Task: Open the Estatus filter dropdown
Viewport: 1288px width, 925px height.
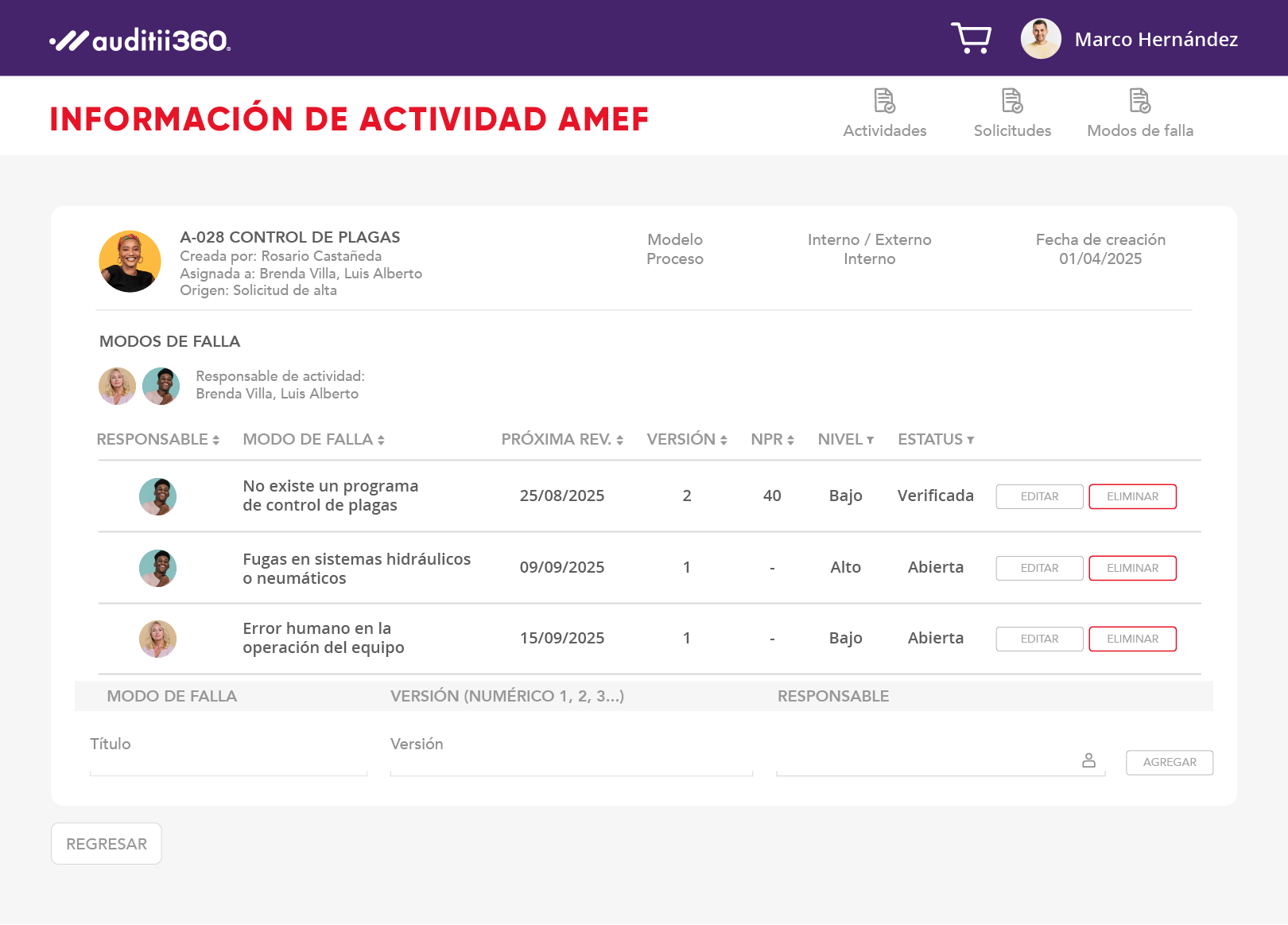Action: coord(935,440)
